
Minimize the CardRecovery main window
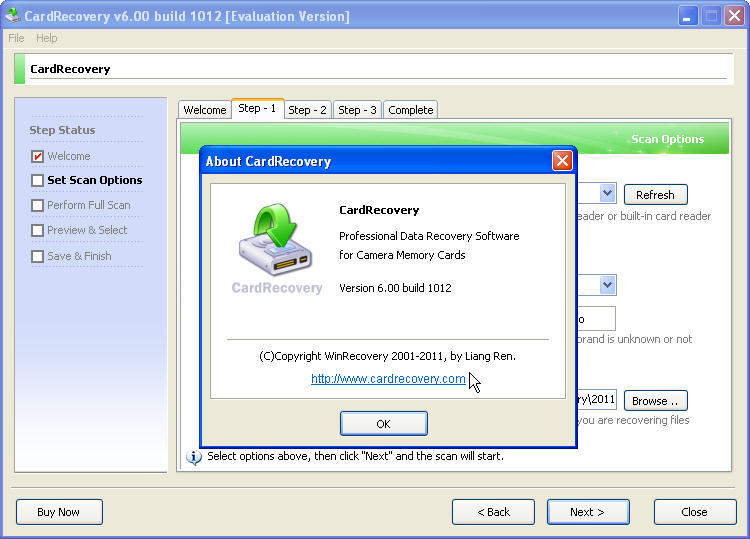[687, 16]
